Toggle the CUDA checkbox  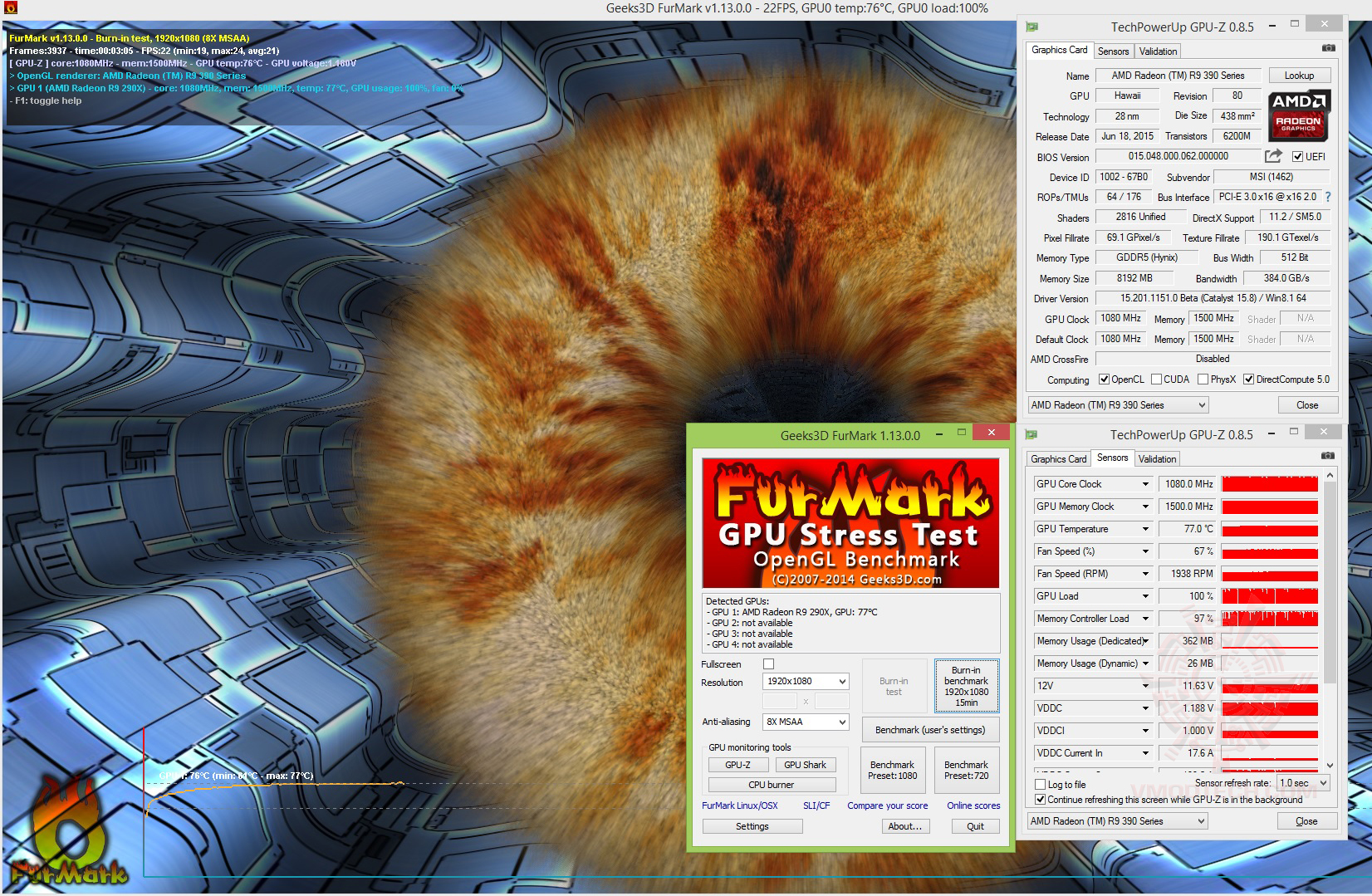[1156, 379]
